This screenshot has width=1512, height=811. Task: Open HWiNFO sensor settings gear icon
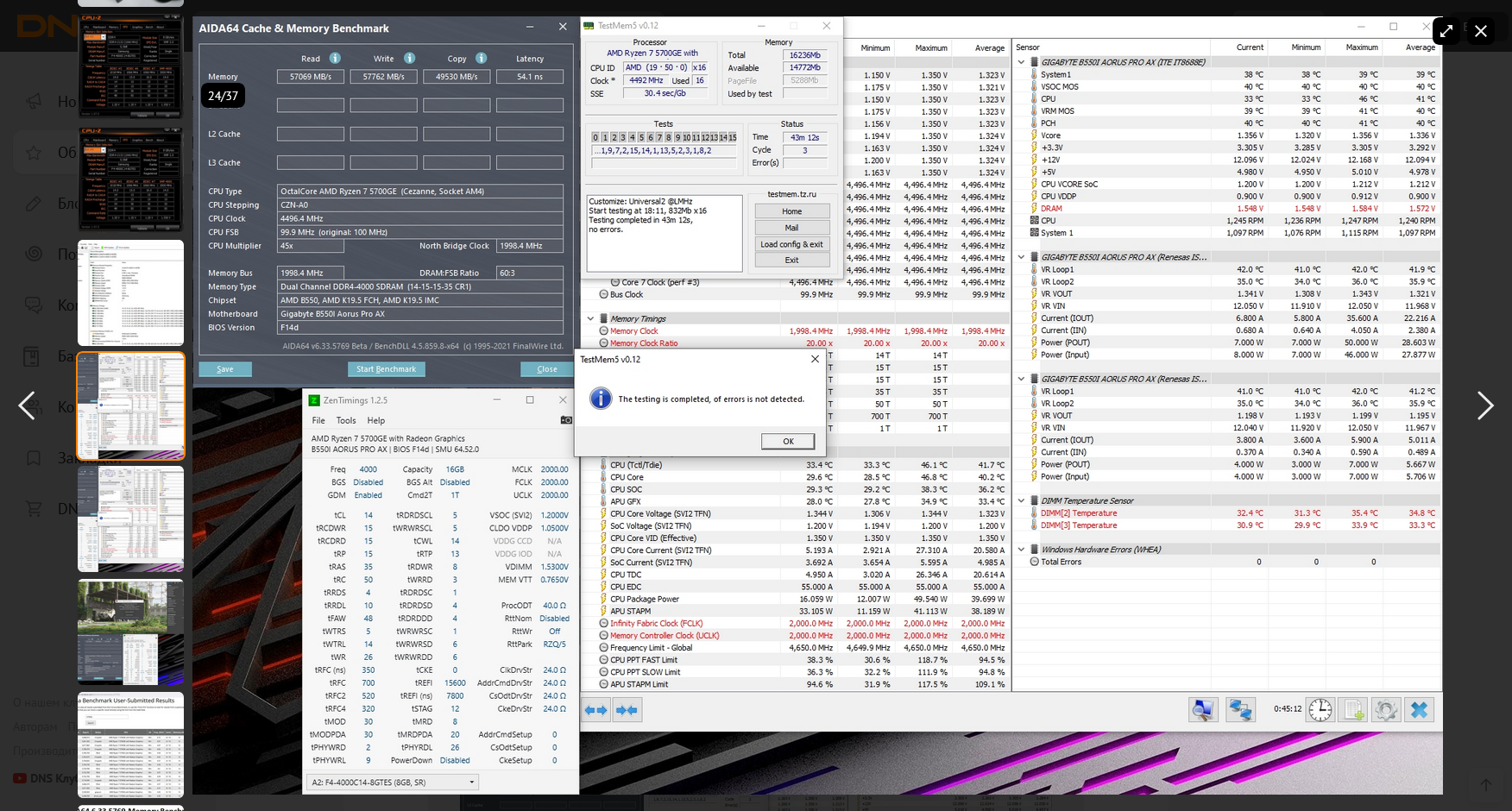(x=1386, y=710)
